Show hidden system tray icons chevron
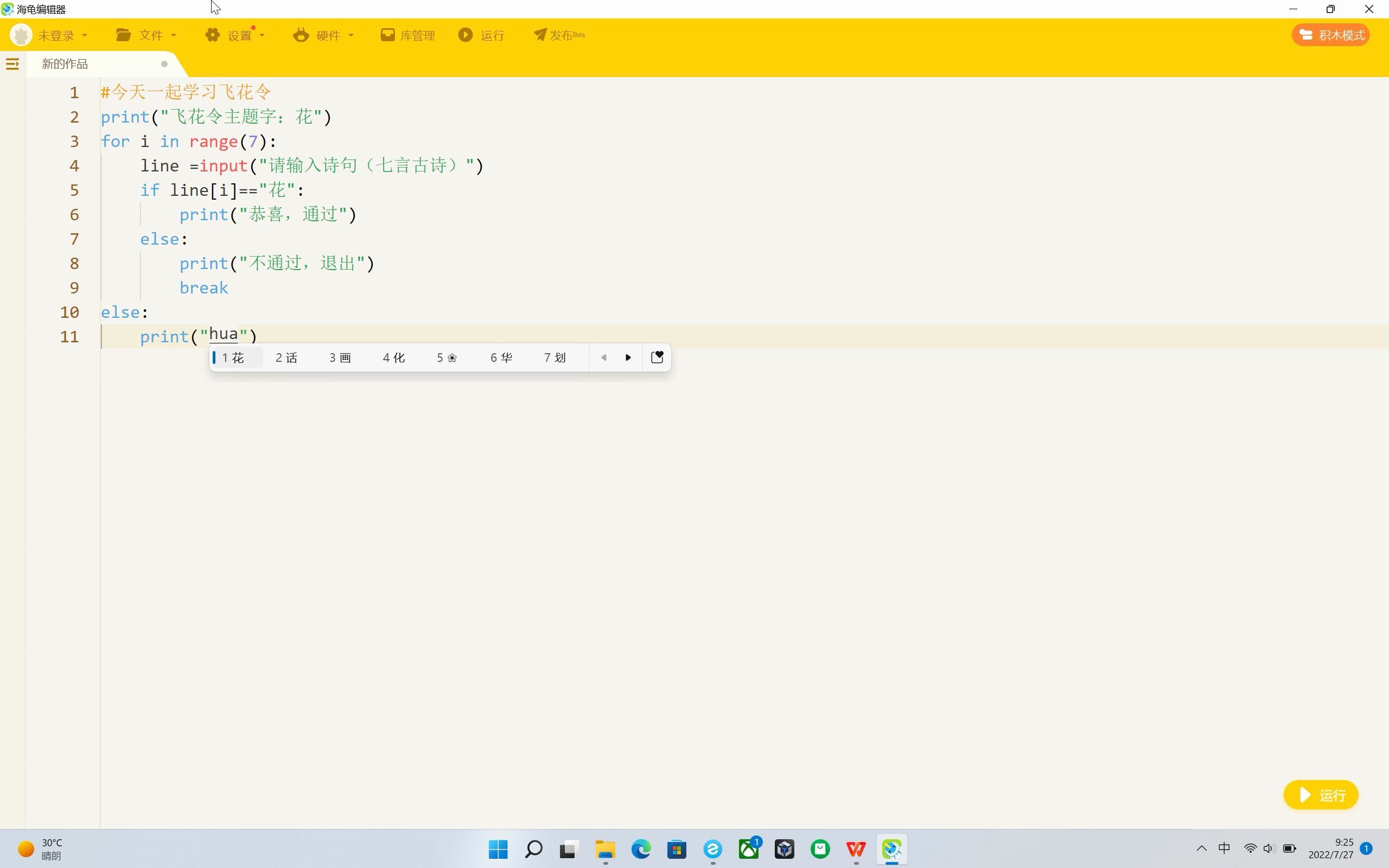The image size is (1389, 868). (x=1201, y=848)
